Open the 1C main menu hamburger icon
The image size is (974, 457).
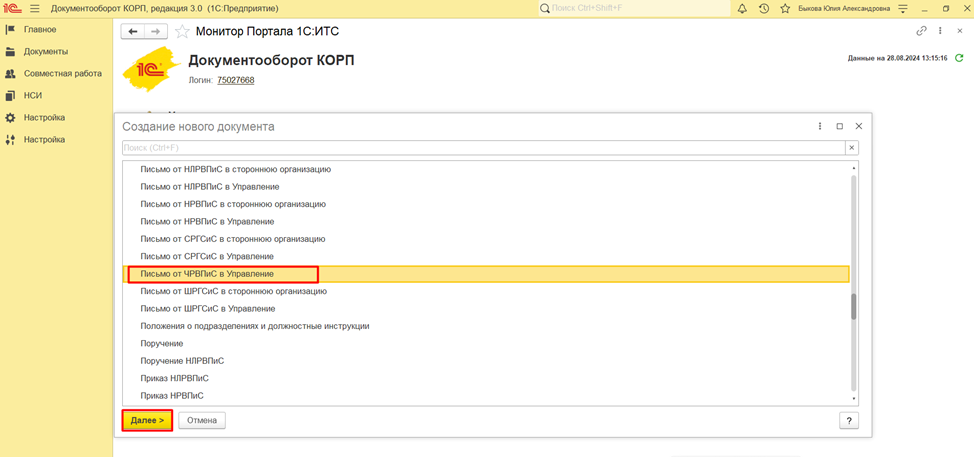(x=35, y=9)
